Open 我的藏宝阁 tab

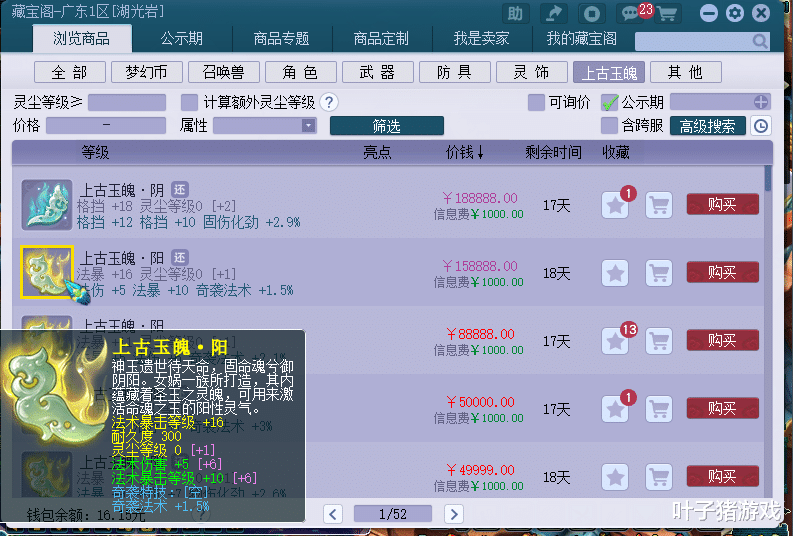[x=582, y=38]
